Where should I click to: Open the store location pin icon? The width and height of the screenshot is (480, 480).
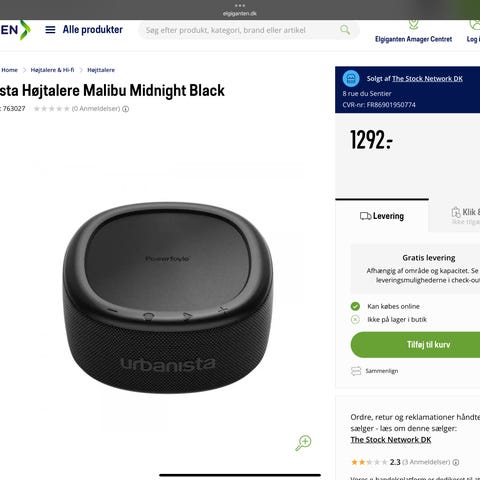click(413, 24)
